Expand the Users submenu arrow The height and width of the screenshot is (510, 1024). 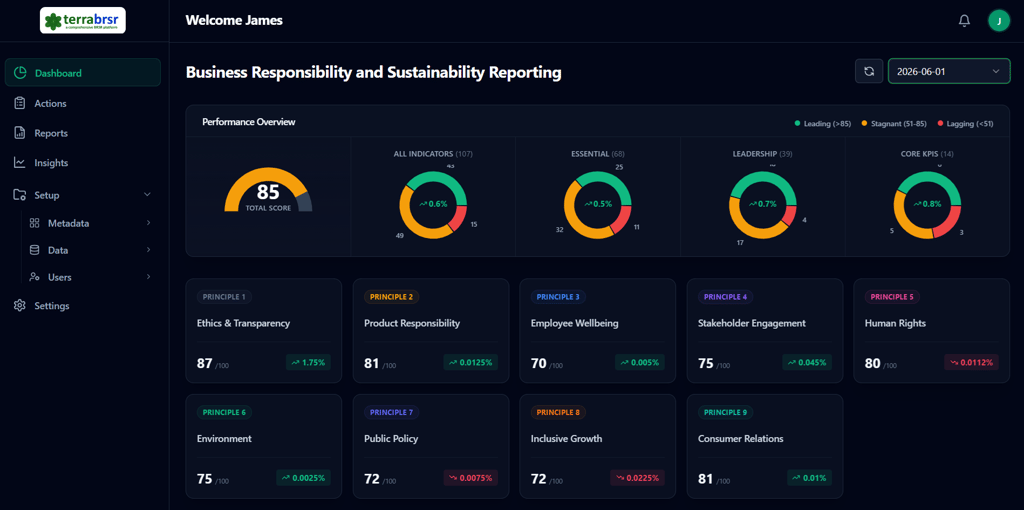click(148, 277)
